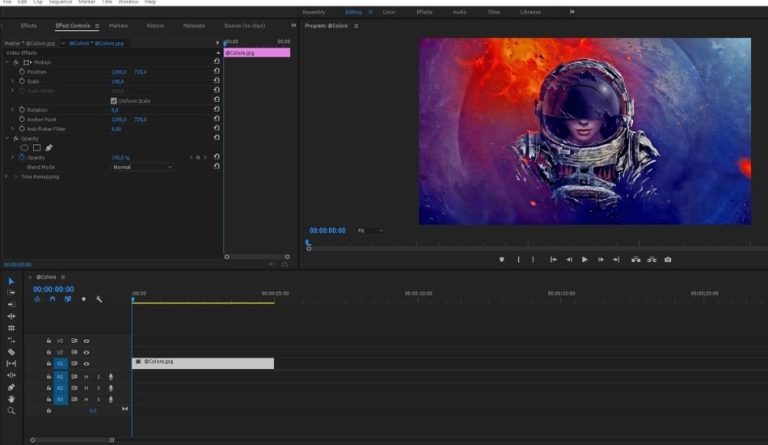Play the program monitor

pos(584,259)
